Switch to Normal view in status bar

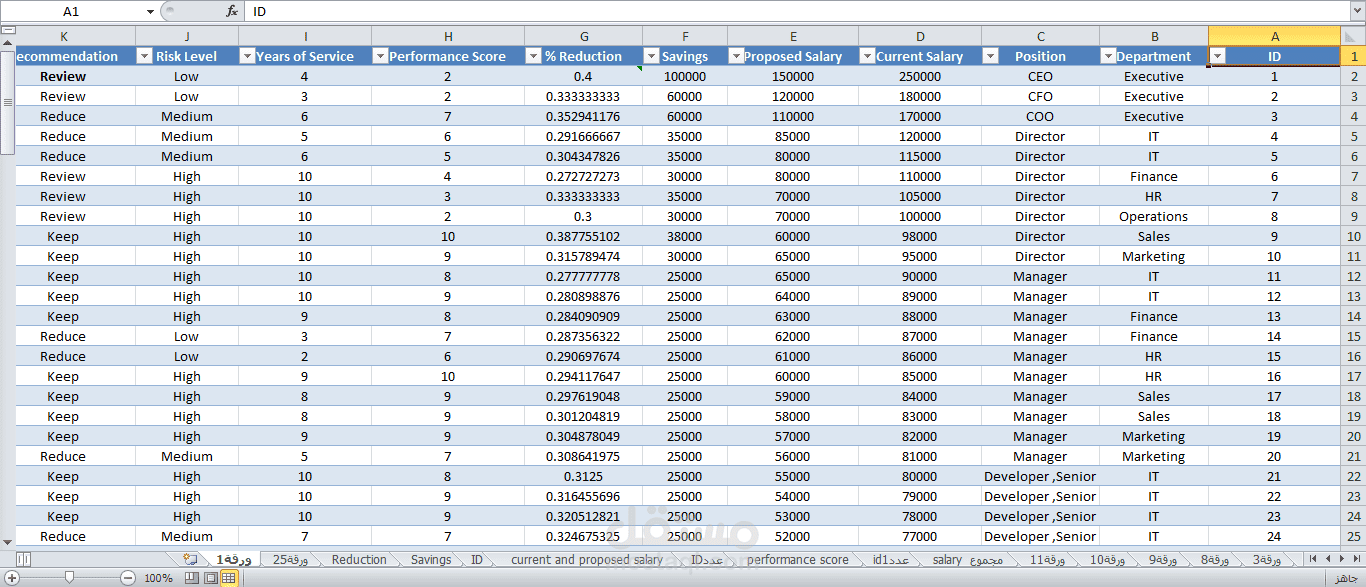[229, 578]
